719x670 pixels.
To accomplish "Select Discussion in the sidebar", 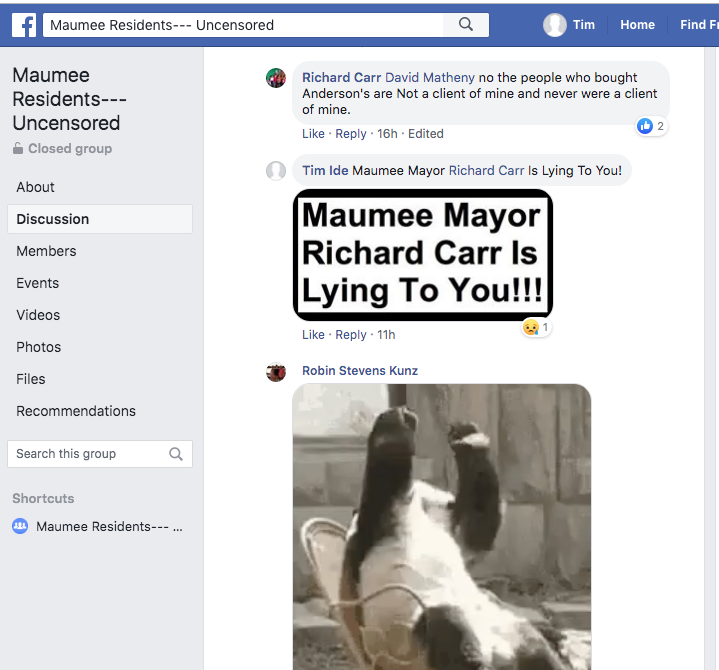I will 53,219.
